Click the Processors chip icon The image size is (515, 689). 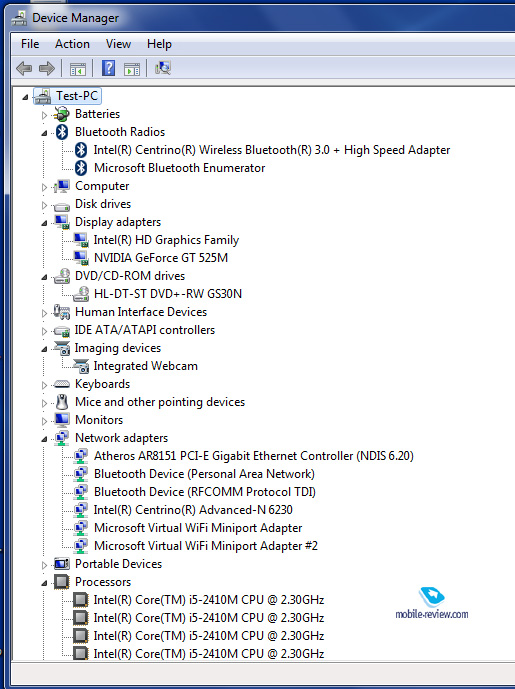click(62, 582)
